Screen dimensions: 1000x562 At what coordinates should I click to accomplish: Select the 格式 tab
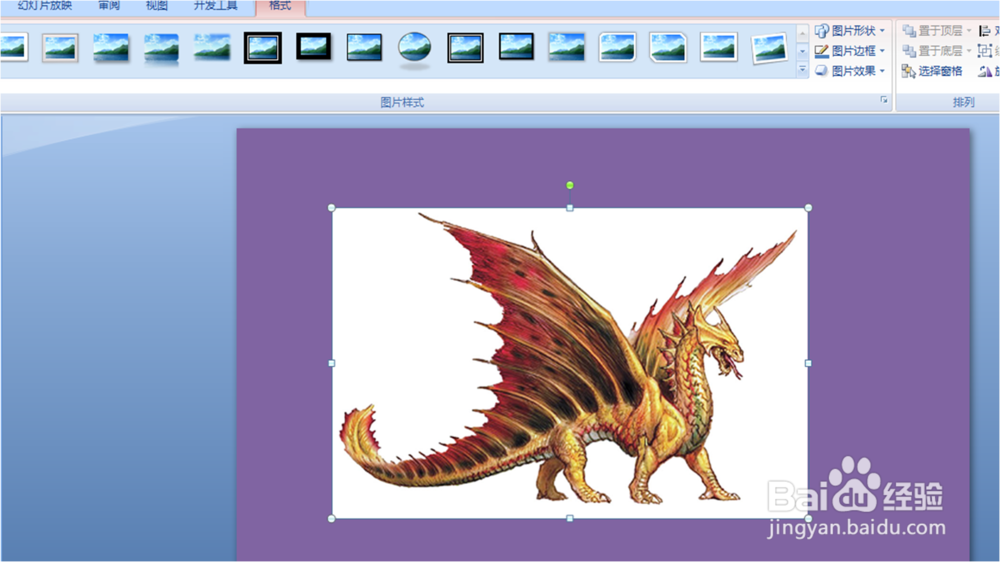(280, 6)
